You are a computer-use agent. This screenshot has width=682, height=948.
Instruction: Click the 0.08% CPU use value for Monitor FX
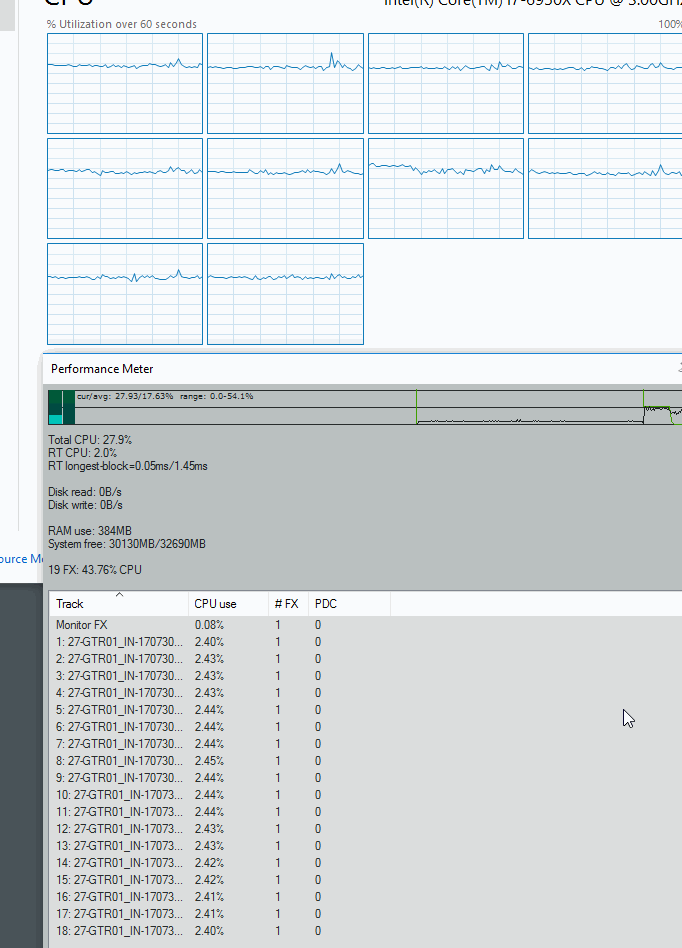(209, 625)
